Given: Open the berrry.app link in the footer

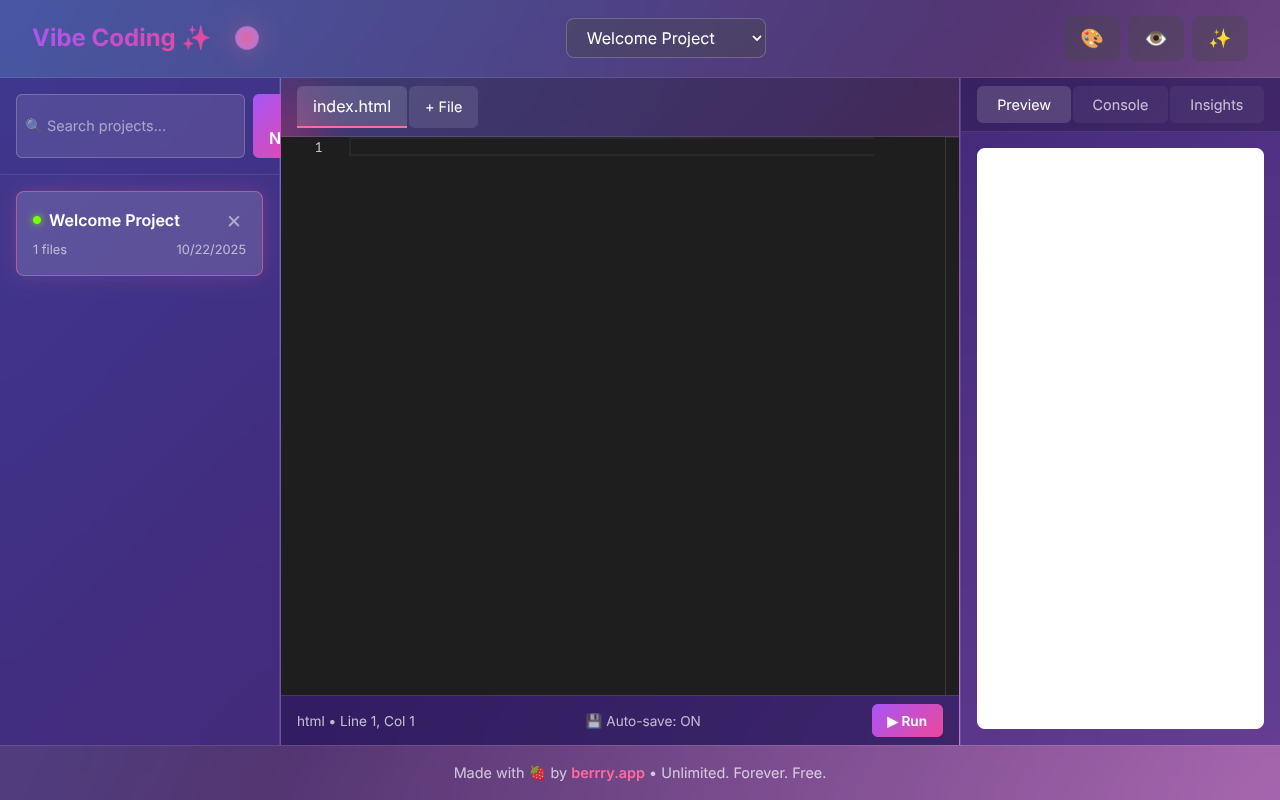Looking at the screenshot, I should (607, 772).
